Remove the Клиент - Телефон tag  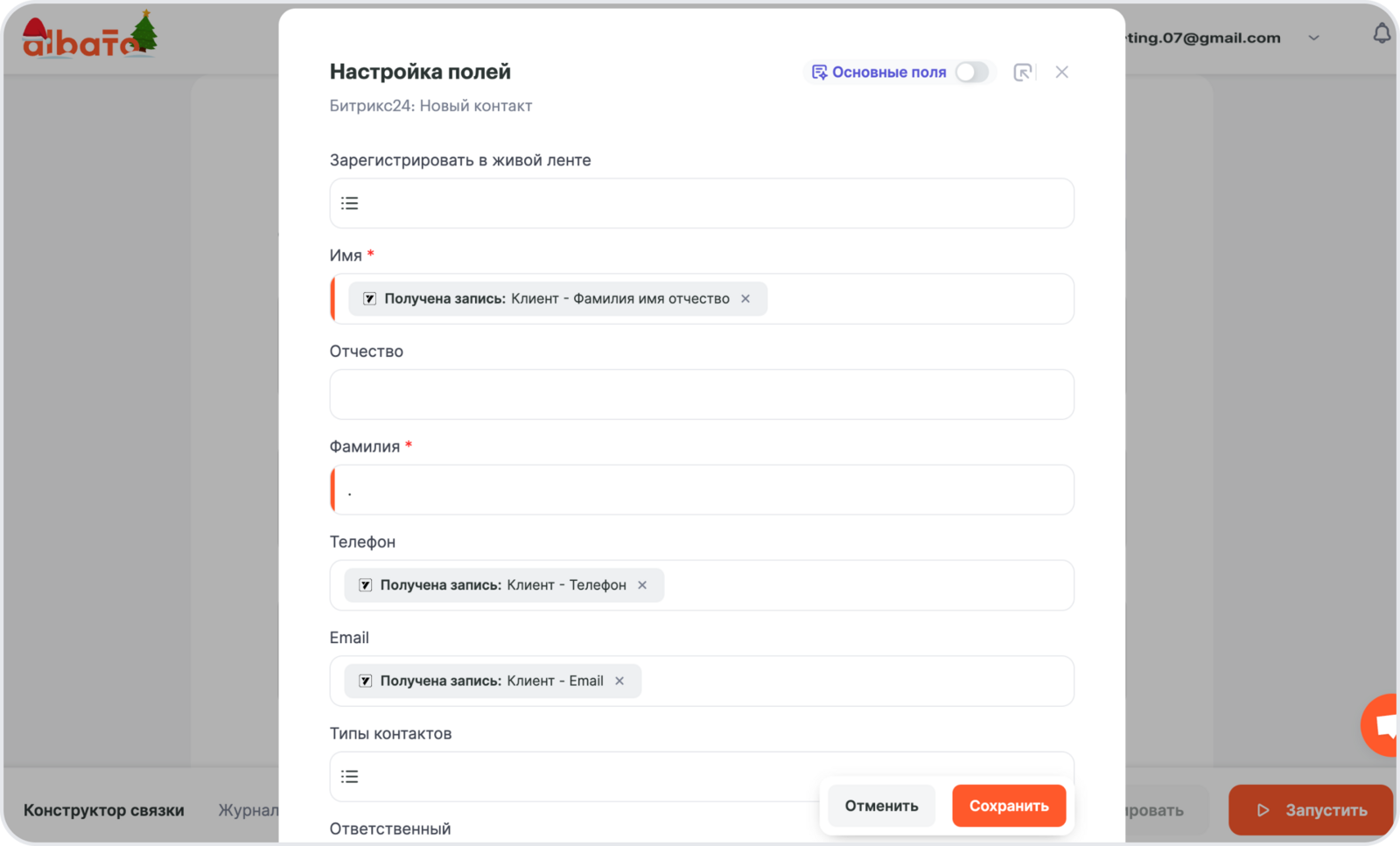pyautogui.click(x=642, y=585)
